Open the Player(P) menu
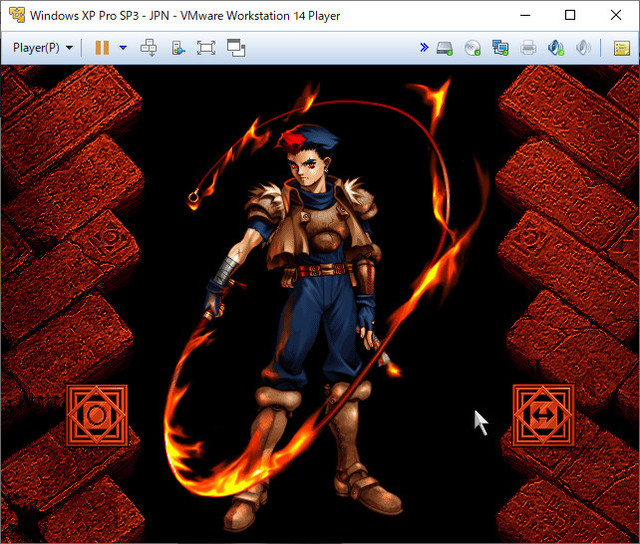 43,48
